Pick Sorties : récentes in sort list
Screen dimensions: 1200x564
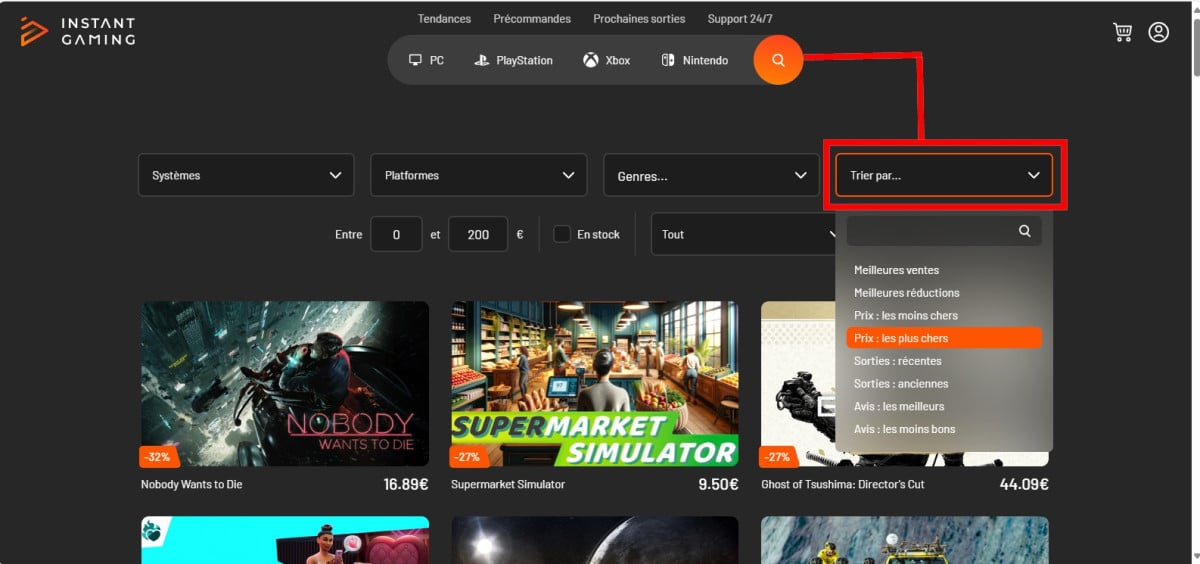pos(897,361)
